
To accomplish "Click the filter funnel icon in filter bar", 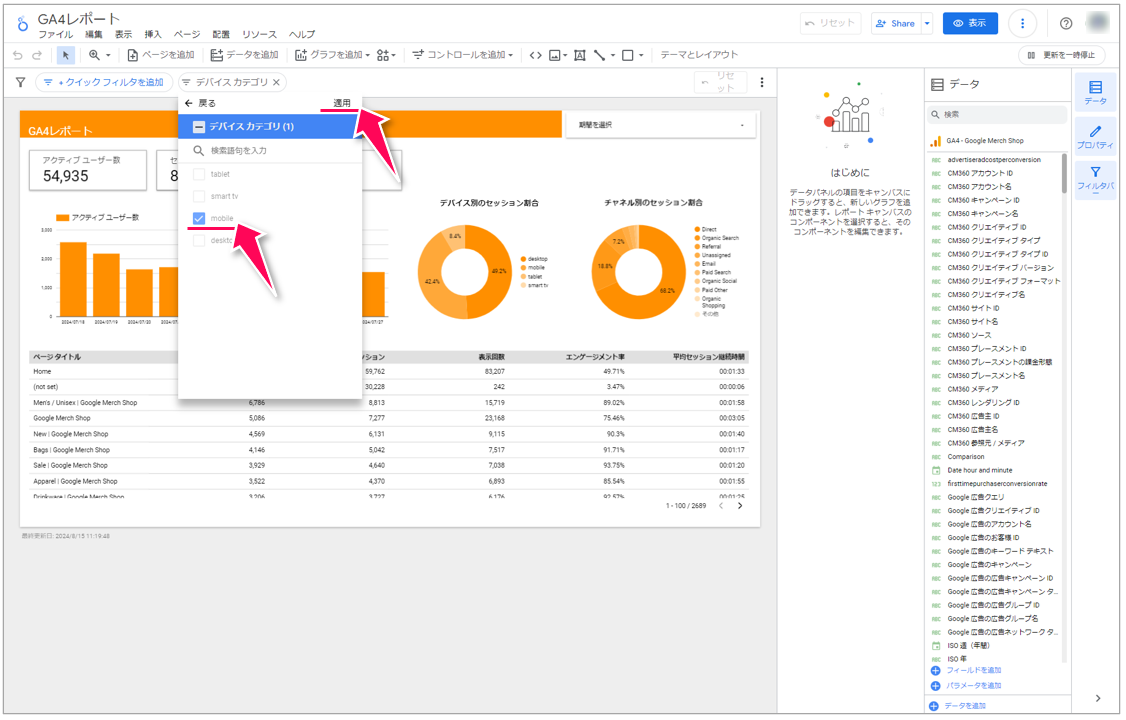I will click(x=20, y=83).
